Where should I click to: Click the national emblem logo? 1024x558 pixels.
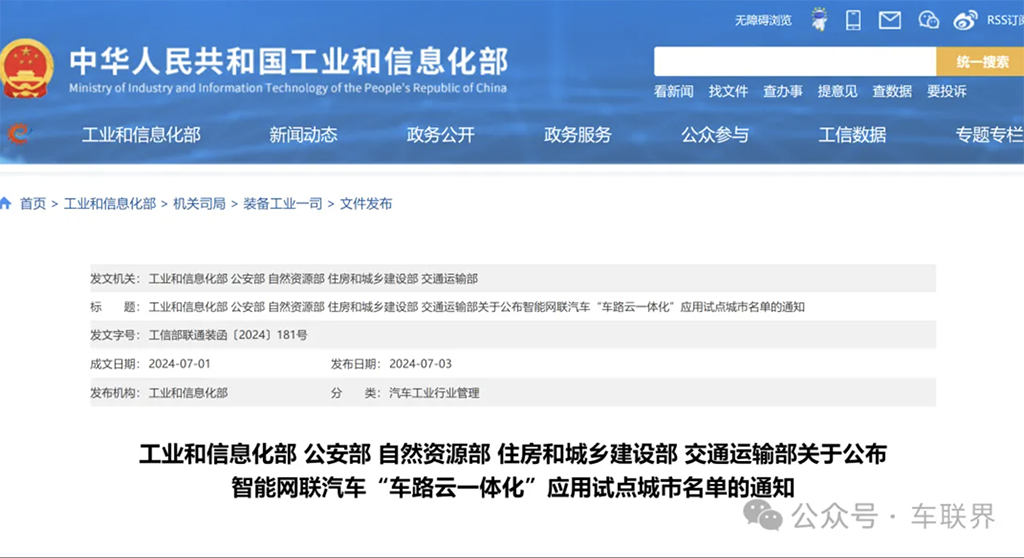[x=26, y=69]
